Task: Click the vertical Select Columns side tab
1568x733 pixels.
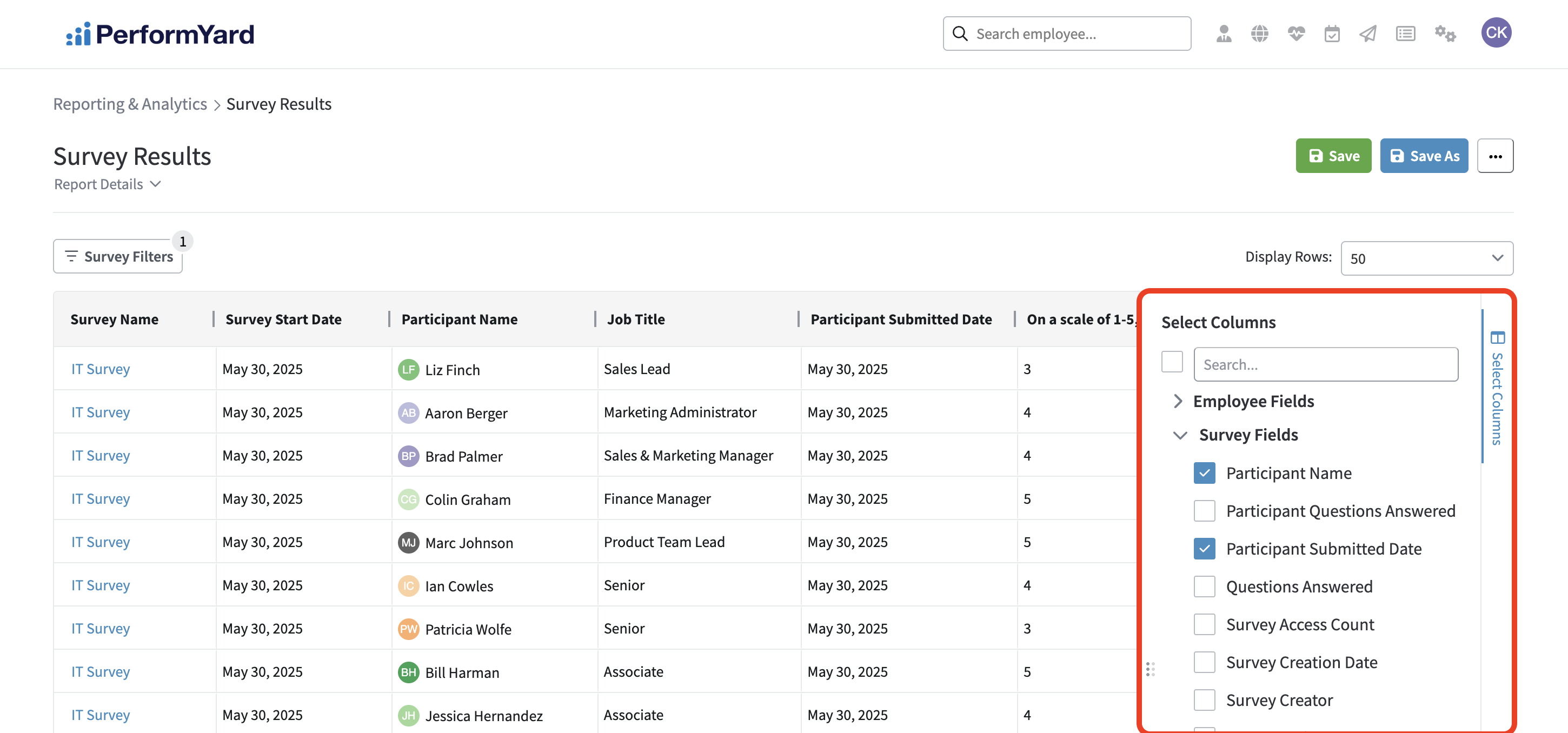Action: [1497, 388]
